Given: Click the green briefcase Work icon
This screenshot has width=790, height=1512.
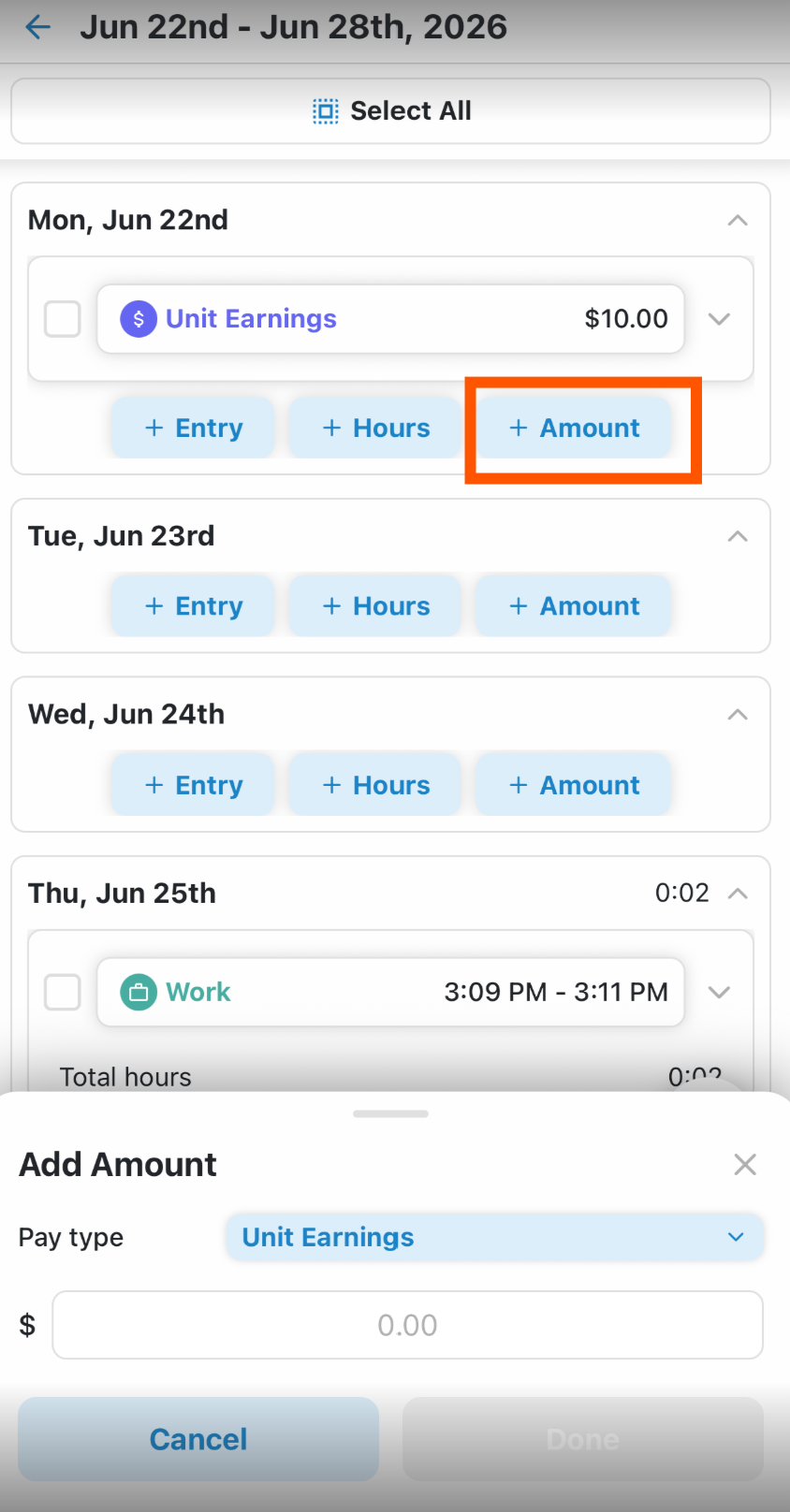Looking at the screenshot, I should (x=139, y=993).
